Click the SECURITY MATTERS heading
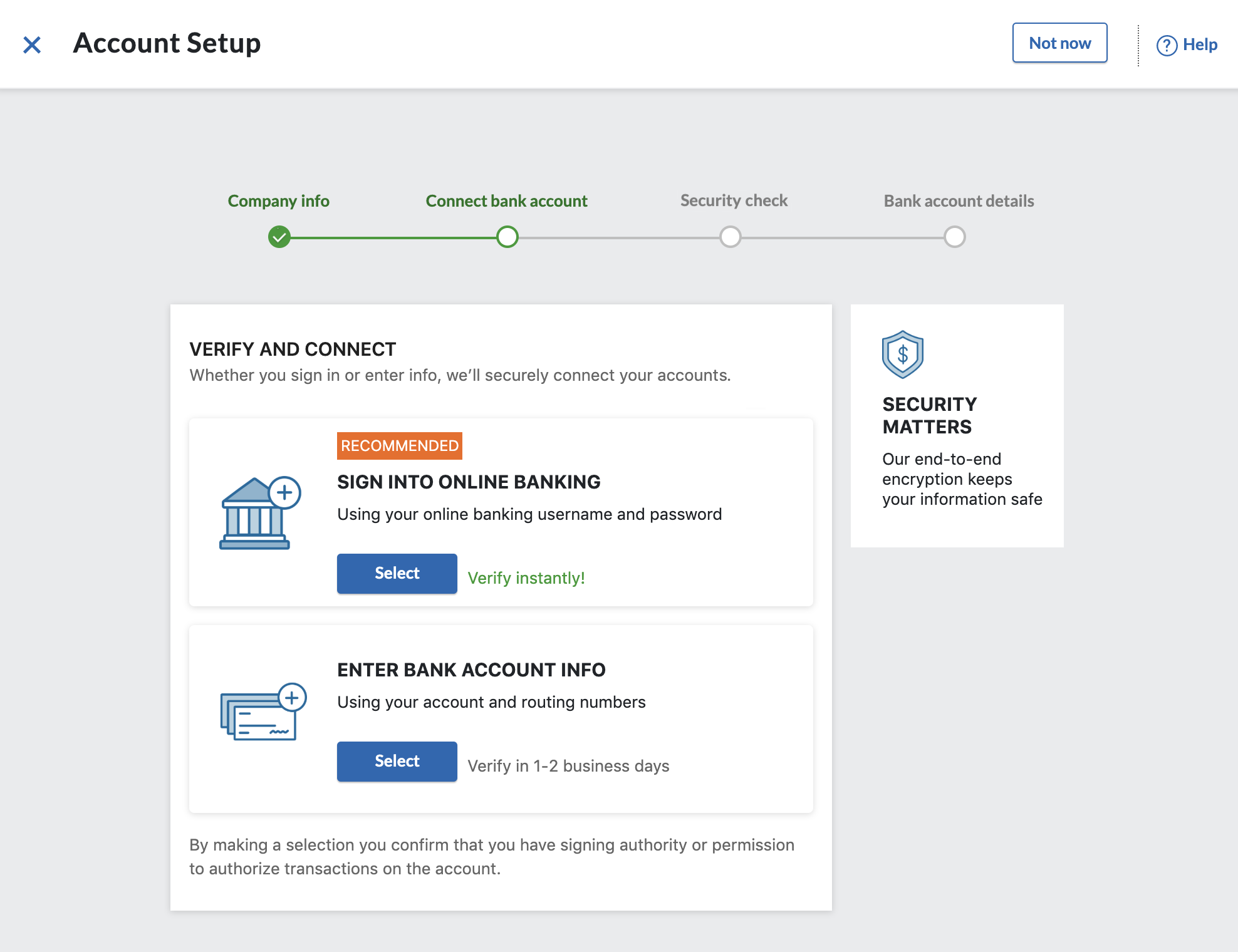 930,415
